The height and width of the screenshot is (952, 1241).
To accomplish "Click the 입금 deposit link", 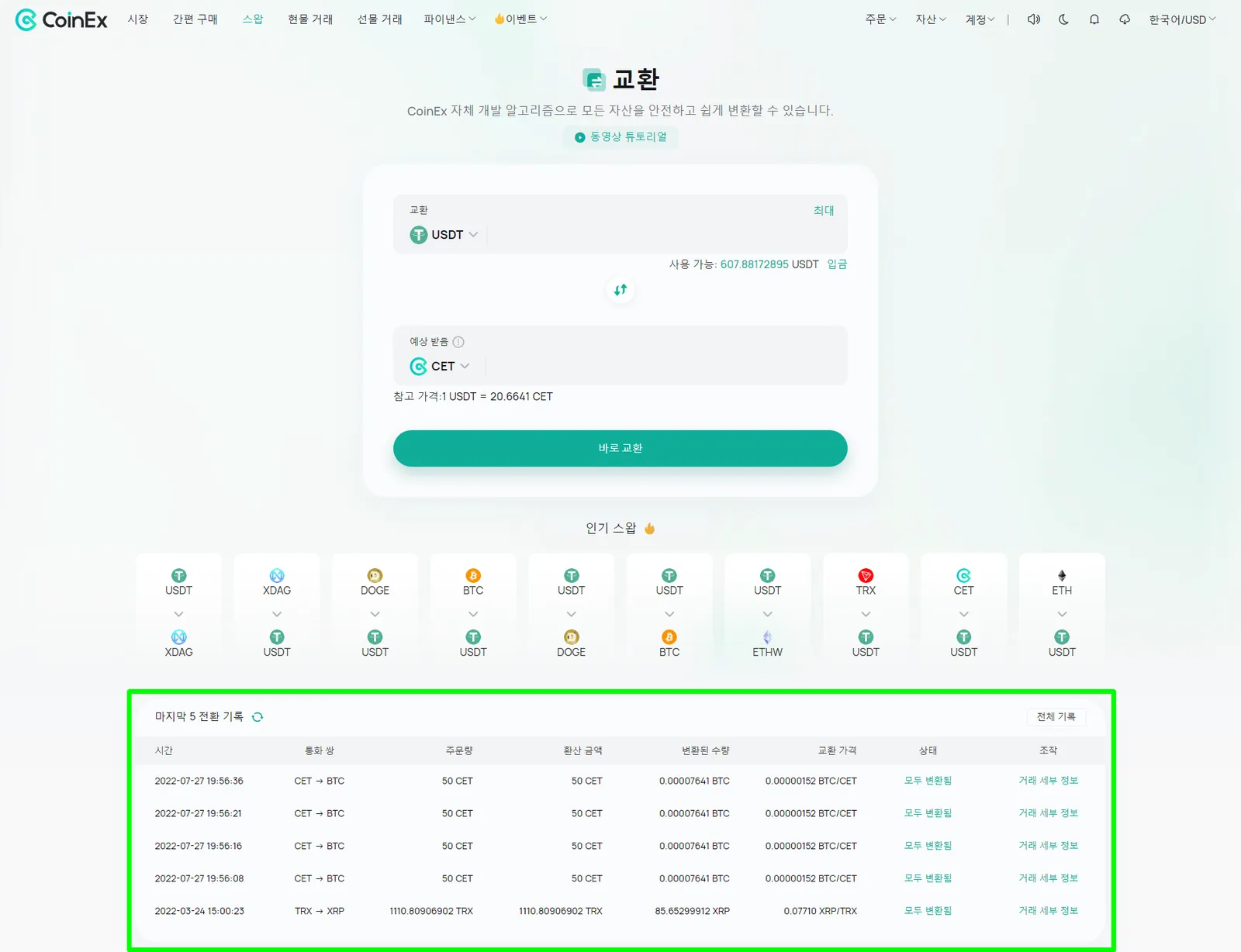I will click(837, 264).
